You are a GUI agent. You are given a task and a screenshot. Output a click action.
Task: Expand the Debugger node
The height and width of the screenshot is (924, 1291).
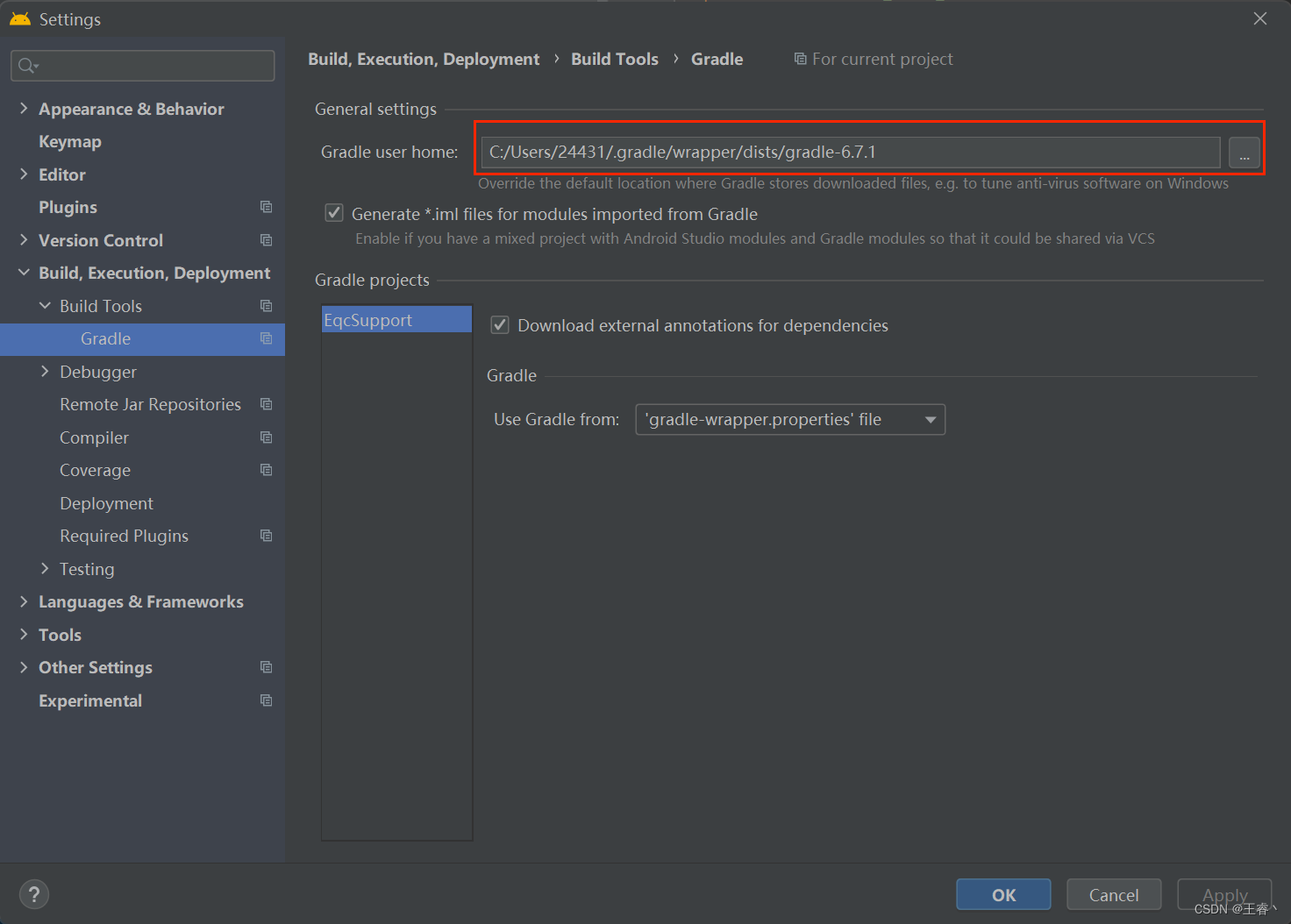(x=45, y=372)
